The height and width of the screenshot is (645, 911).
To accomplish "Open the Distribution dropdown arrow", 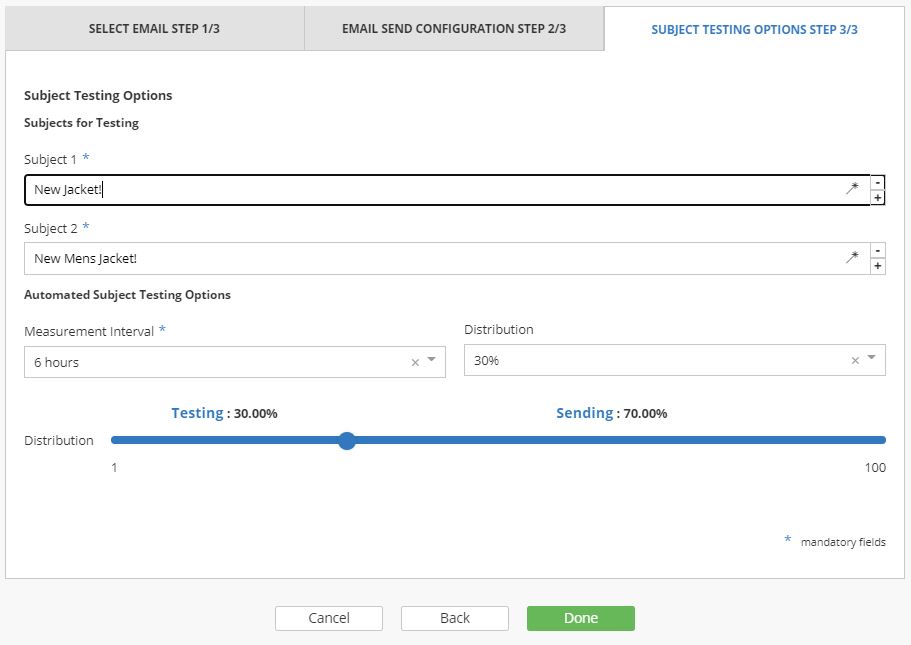I will point(871,357).
